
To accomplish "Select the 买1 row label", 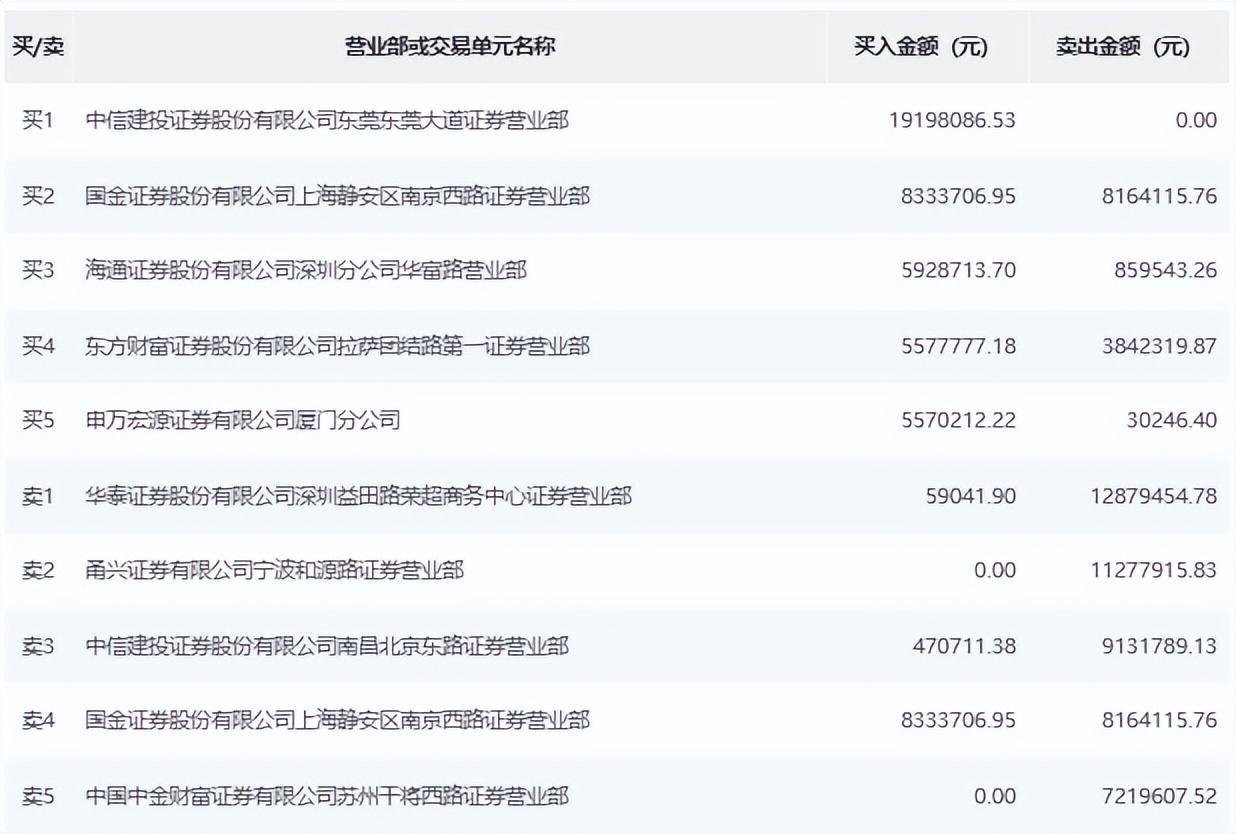I will pos(38,120).
